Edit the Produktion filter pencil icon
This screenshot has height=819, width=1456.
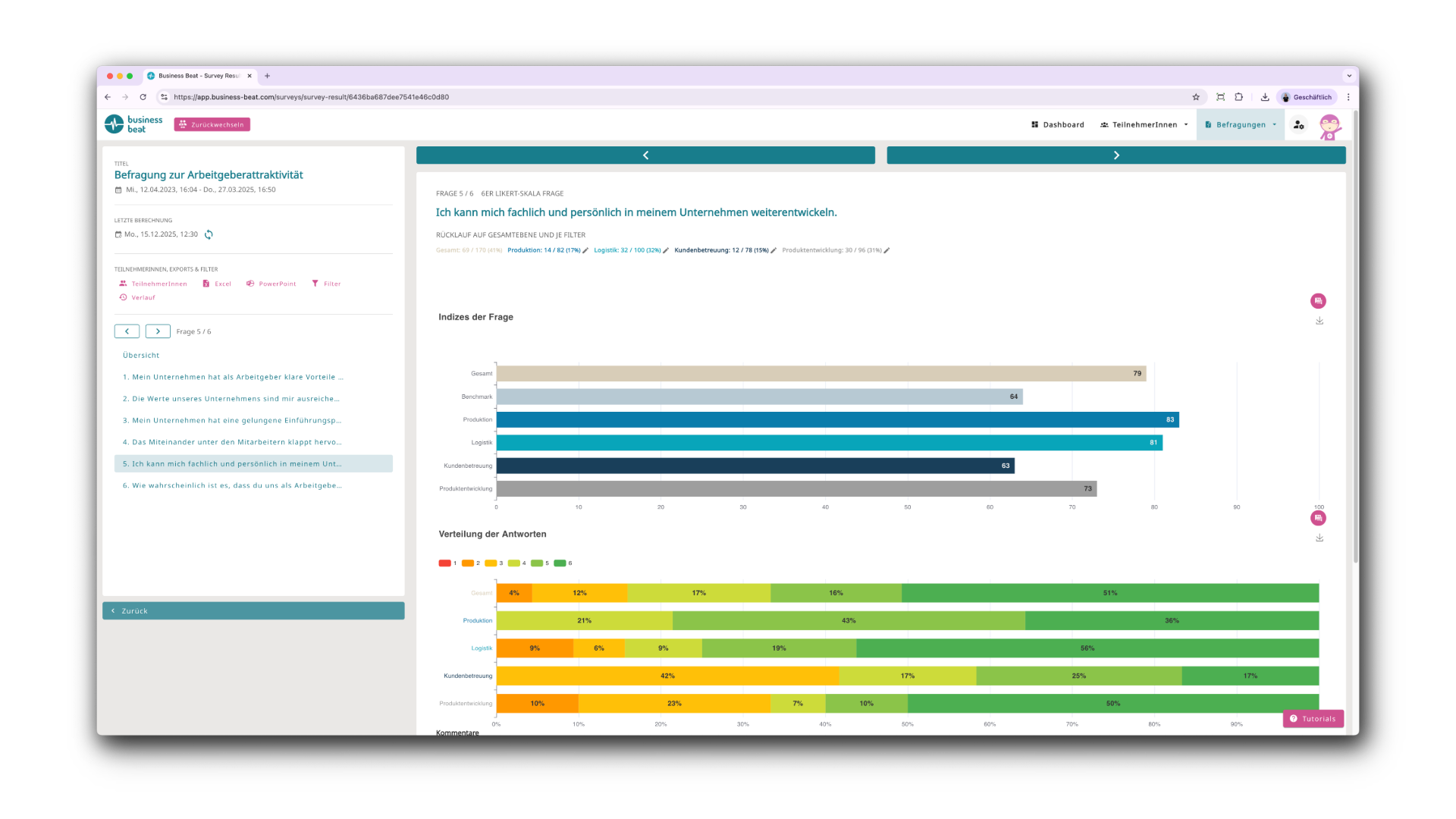585,250
